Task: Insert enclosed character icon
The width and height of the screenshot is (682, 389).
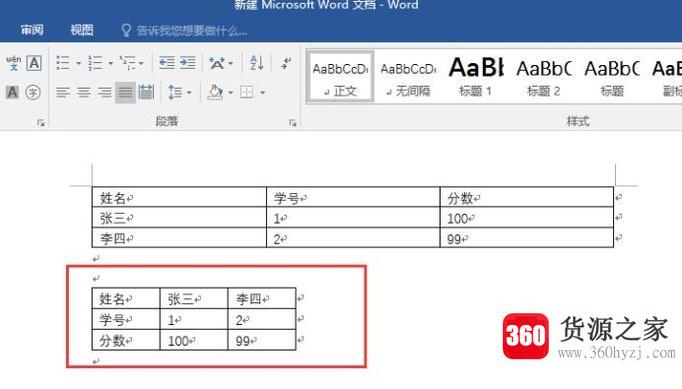Action: coord(33,92)
